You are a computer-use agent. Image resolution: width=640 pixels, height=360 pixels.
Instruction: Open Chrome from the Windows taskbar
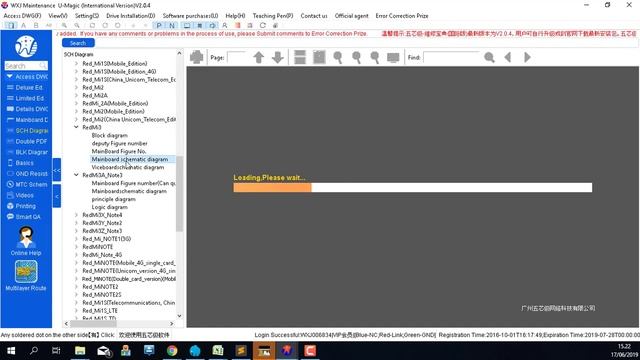[x=172, y=351]
